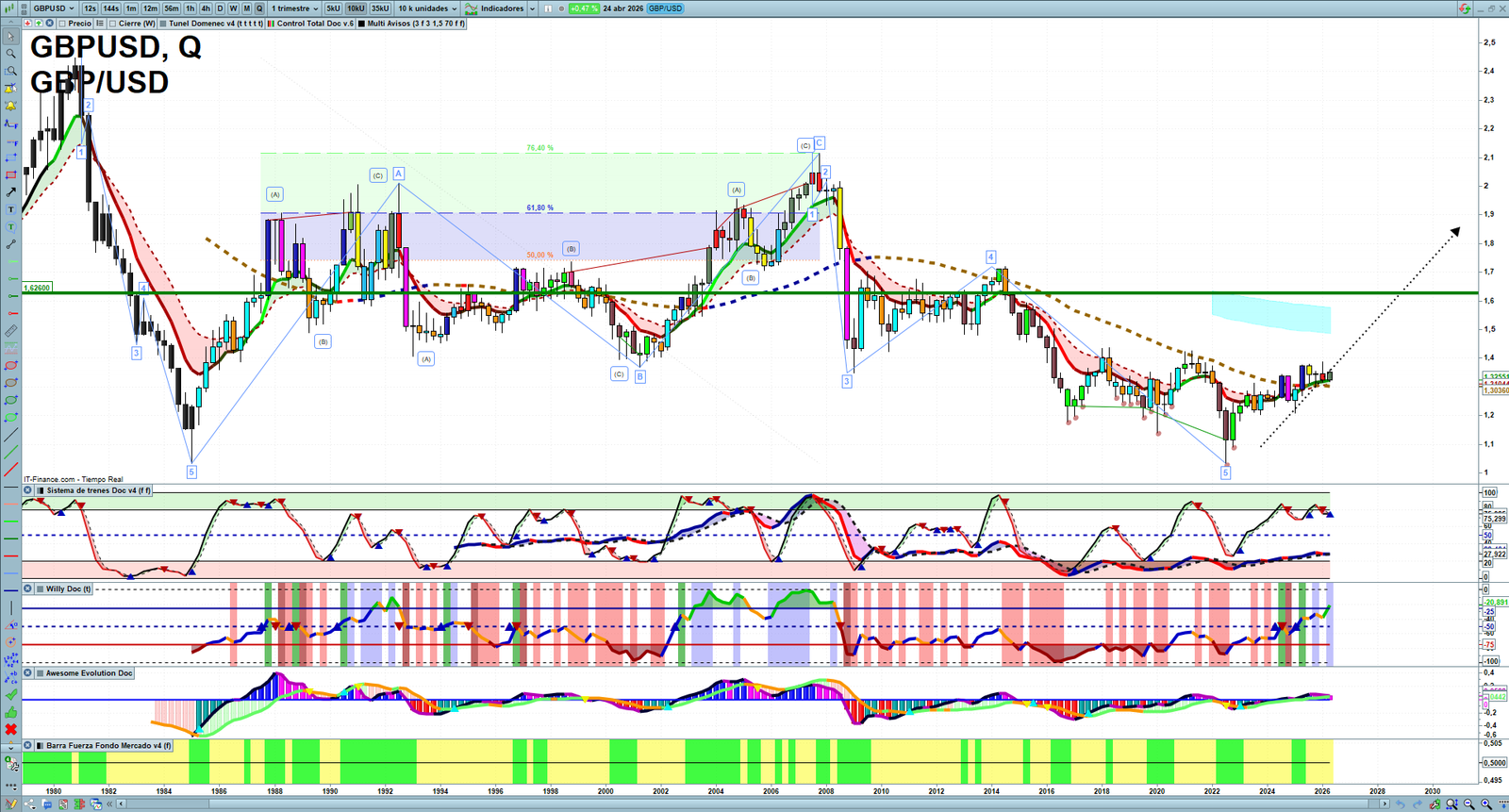Viewport: 1509px width, 812px height.
Task: Open the 10 k unidades dropdown
Action: [x=426, y=8]
